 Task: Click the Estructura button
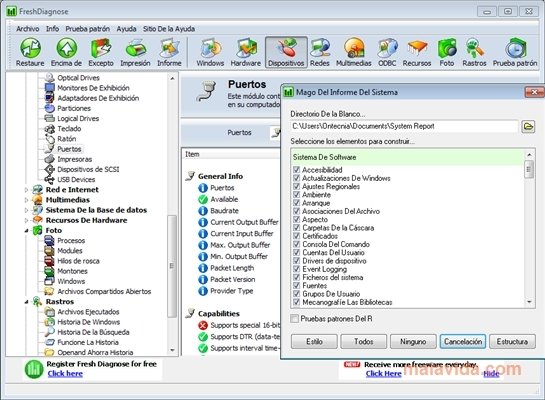click(x=512, y=342)
